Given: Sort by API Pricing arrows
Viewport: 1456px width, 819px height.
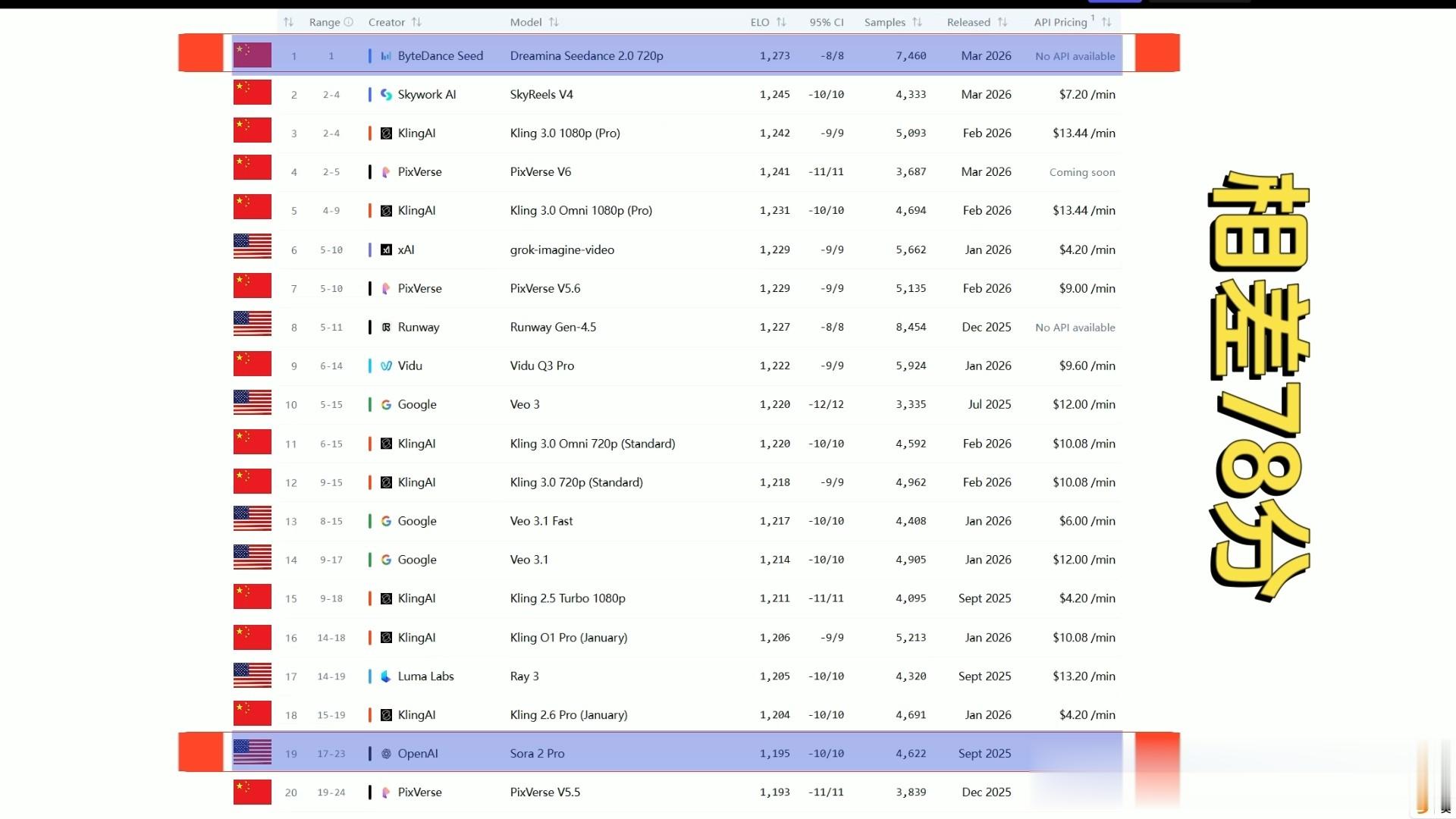Looking at the screenshot, I should (x=1106, y=22).
